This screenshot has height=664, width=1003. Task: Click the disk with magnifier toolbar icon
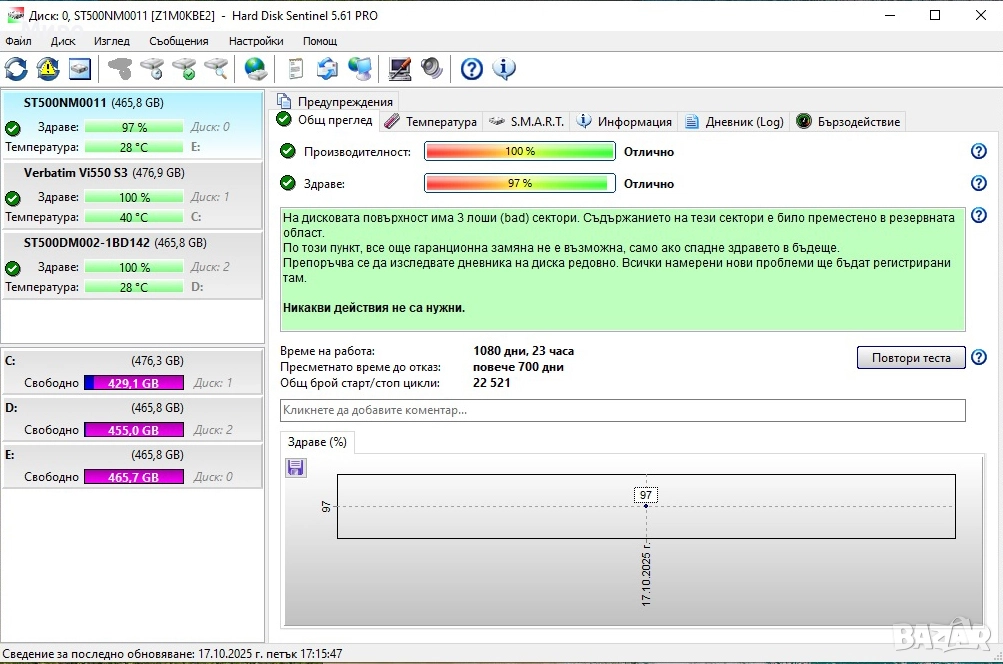[216, 68]
